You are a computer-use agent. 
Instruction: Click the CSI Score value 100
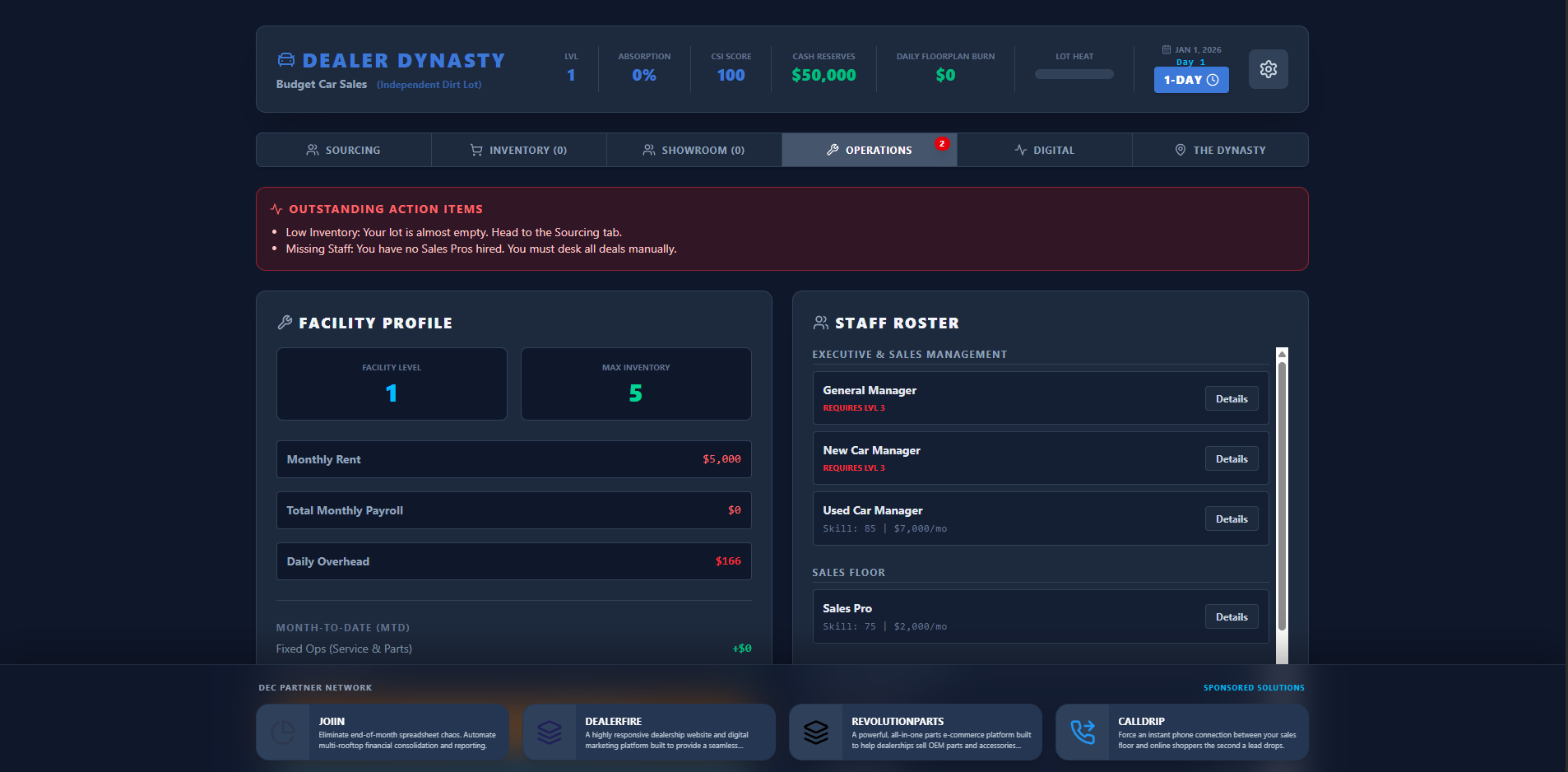coord(731,75)
